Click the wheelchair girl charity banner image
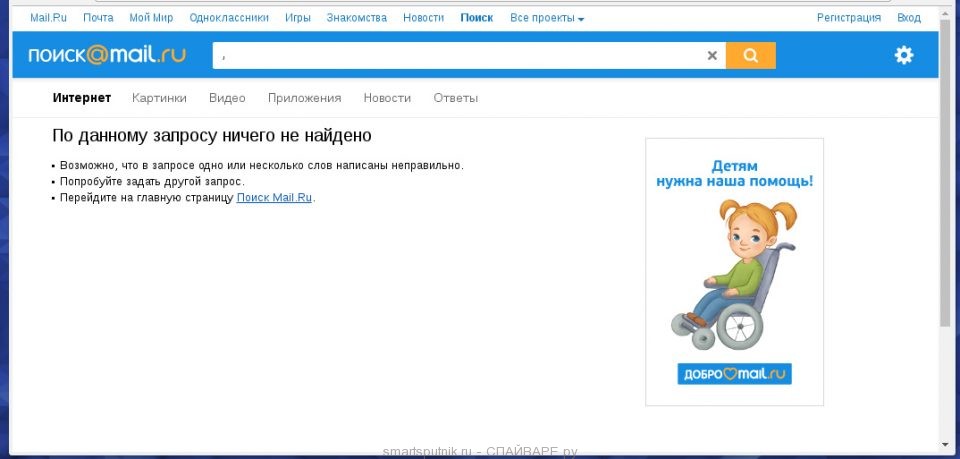 click(x=733, y=270)
